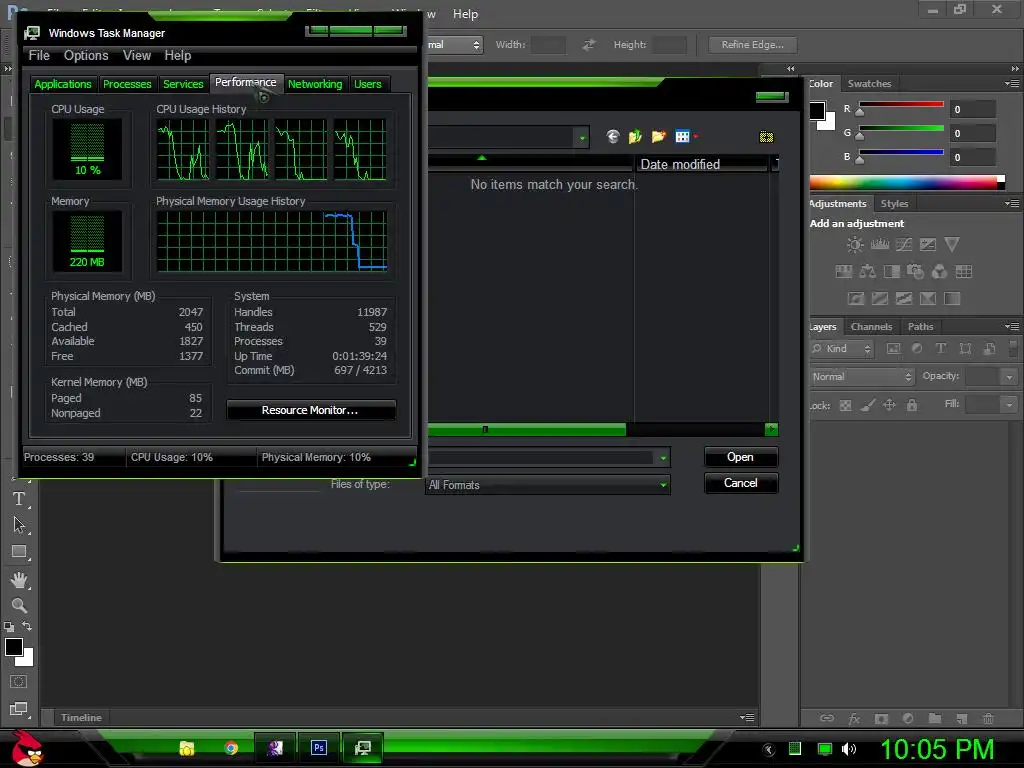Viewport: 1024px width, 768px height.
Task: Click the red R color slider
Action: pos(901,104)
